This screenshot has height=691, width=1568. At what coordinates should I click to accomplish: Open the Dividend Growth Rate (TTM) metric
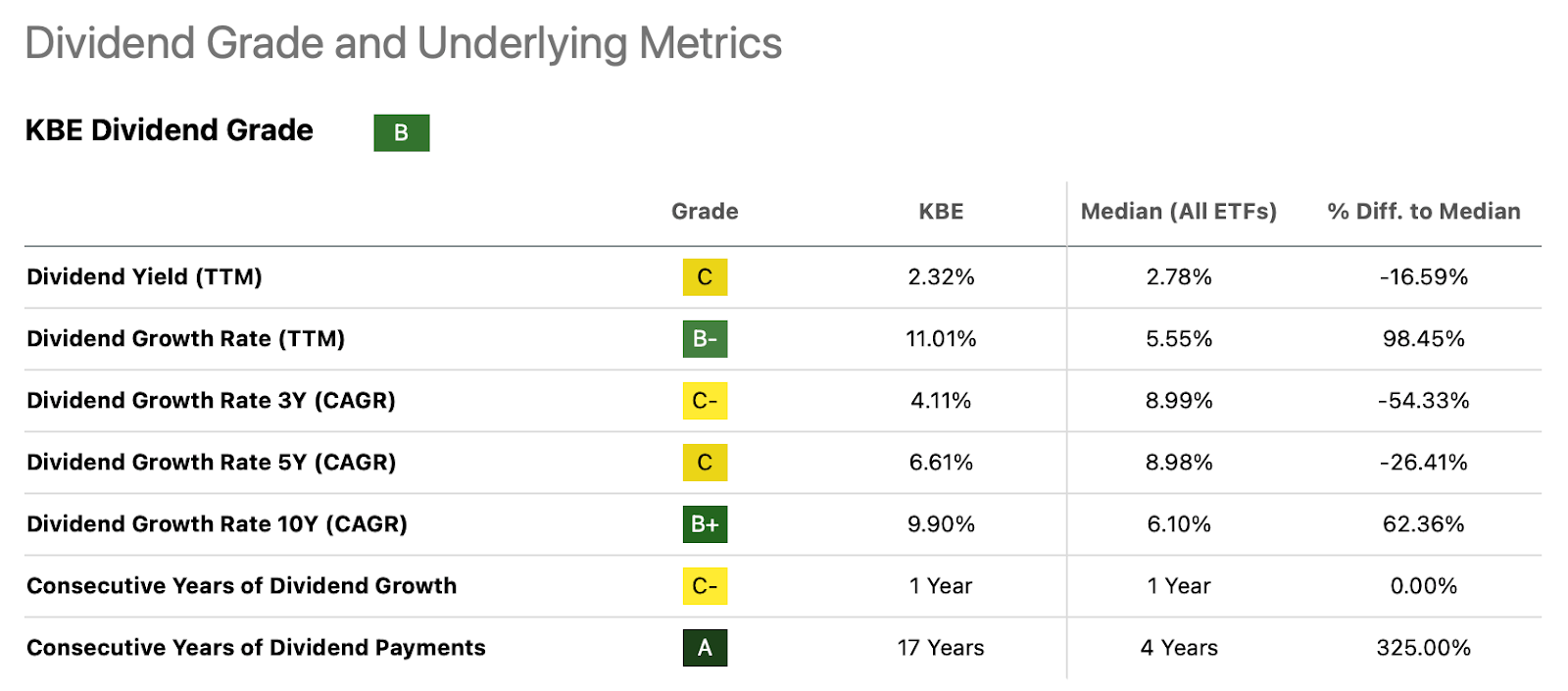coord(185,339)
